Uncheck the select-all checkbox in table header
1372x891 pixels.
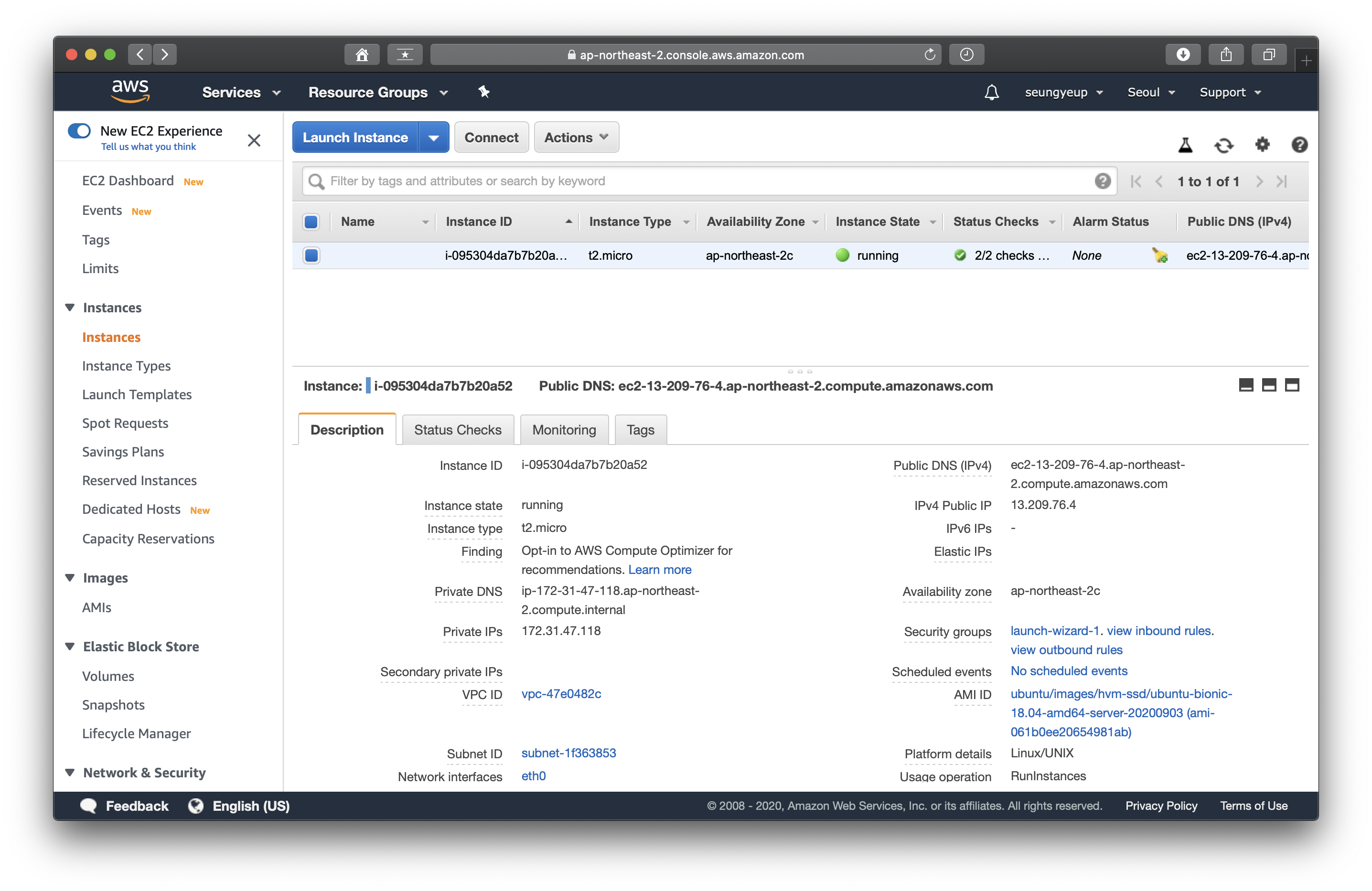click(311, 222)
